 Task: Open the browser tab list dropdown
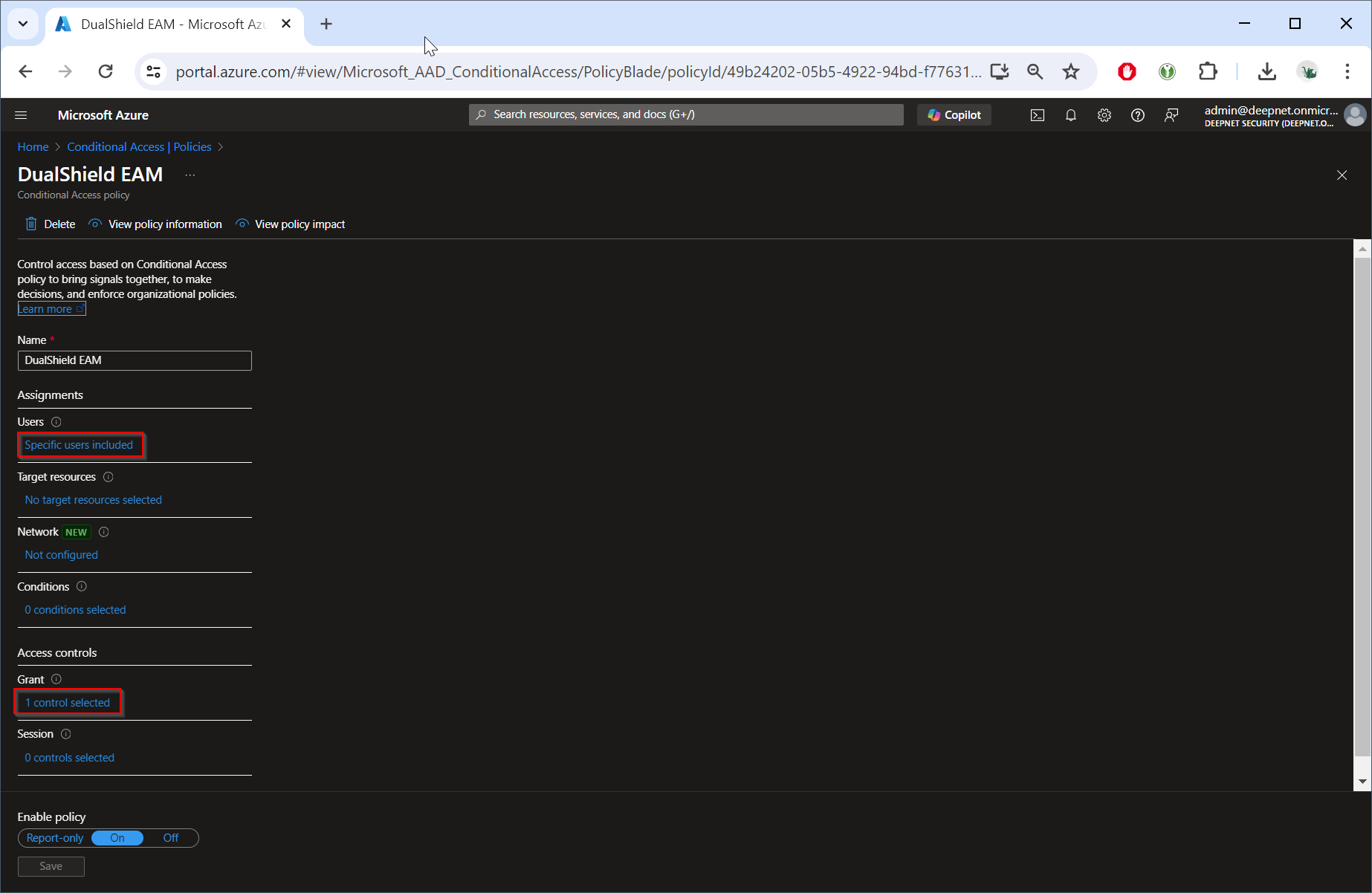(23, 24)
